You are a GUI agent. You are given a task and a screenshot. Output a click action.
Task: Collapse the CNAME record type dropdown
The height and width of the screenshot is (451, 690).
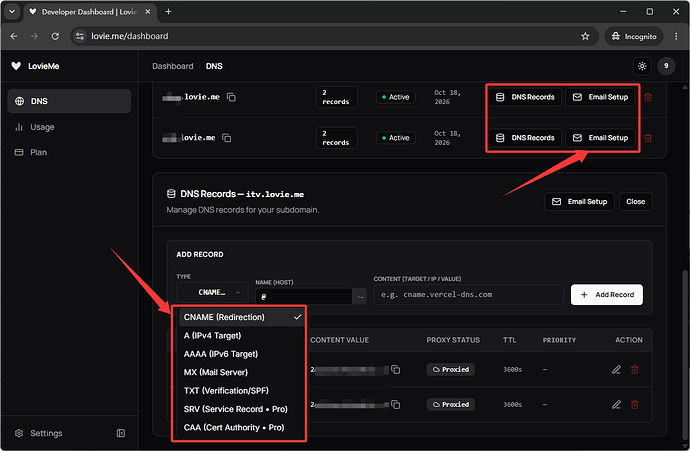(x=213, y=293)
